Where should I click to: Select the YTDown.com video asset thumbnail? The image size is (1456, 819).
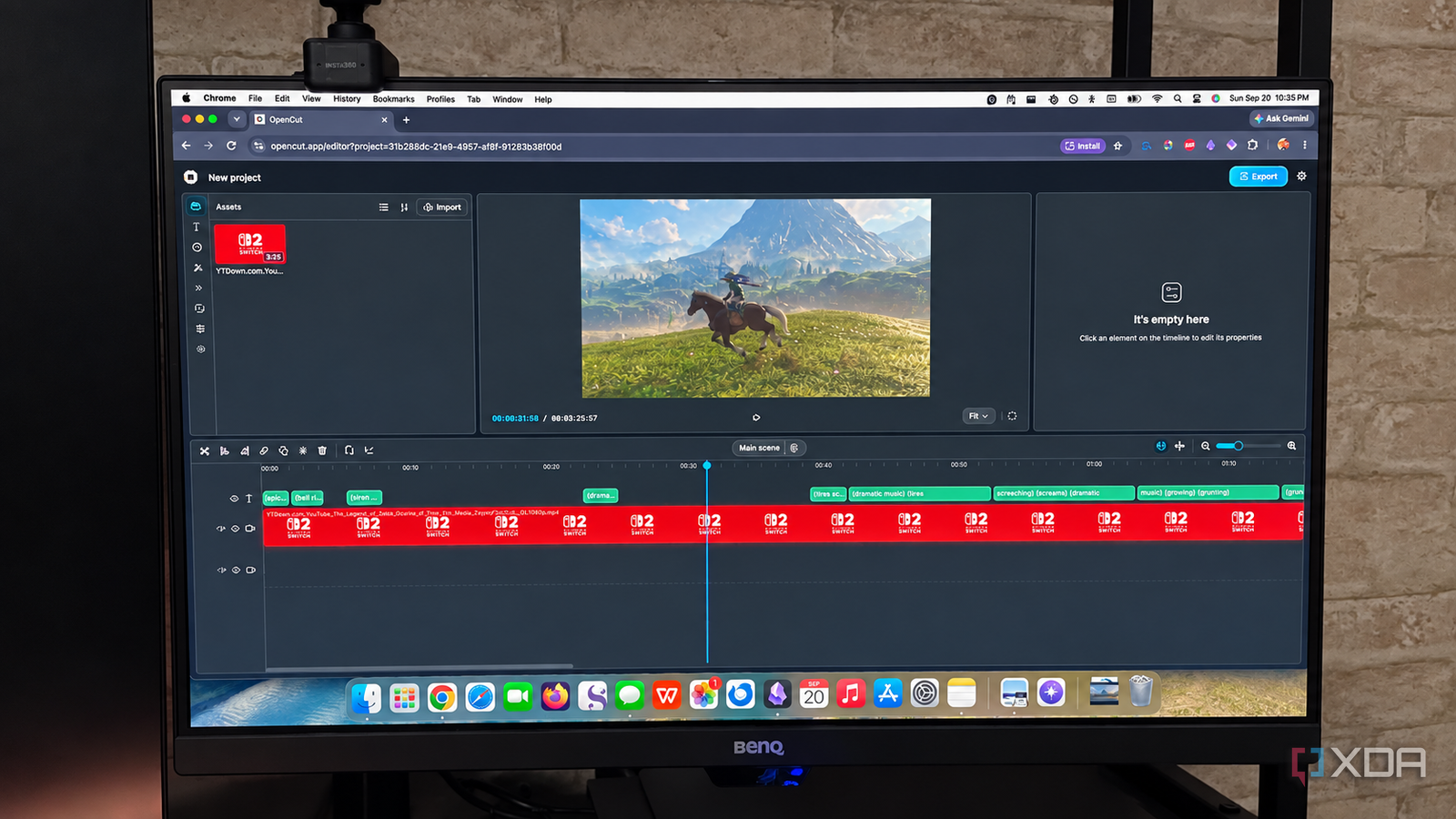pos(249,244)
